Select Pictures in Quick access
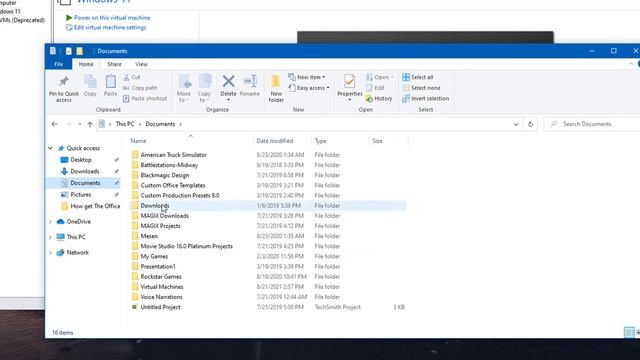The image size is (640, 360). 81,195
